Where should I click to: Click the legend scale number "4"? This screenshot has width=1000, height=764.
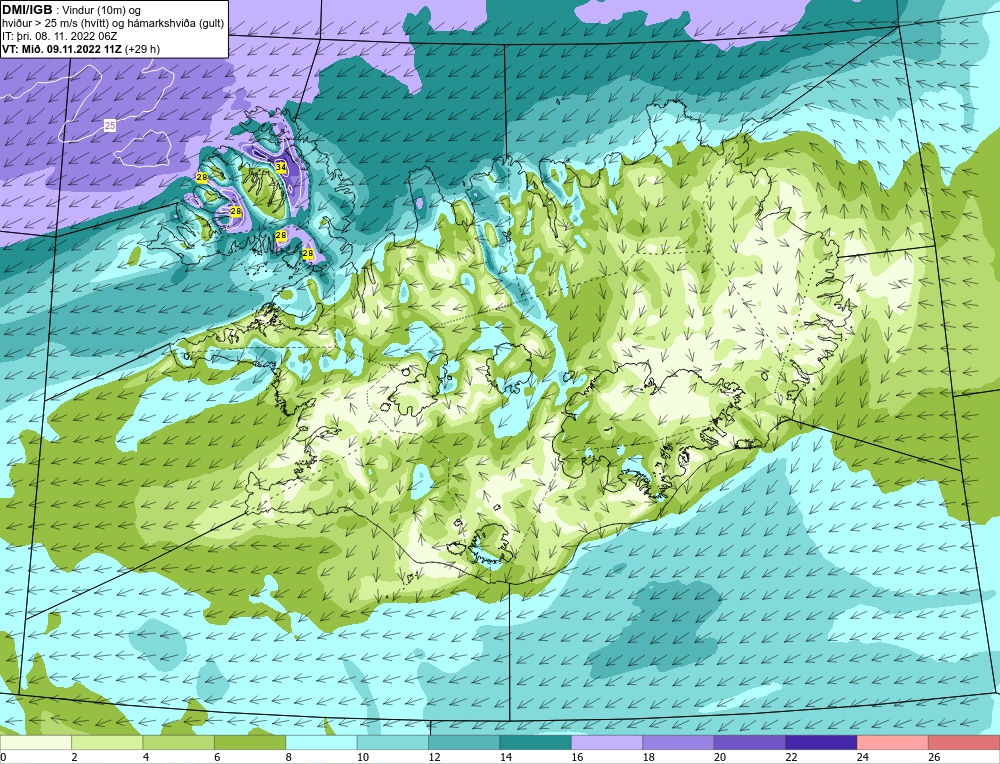[146, 757]
